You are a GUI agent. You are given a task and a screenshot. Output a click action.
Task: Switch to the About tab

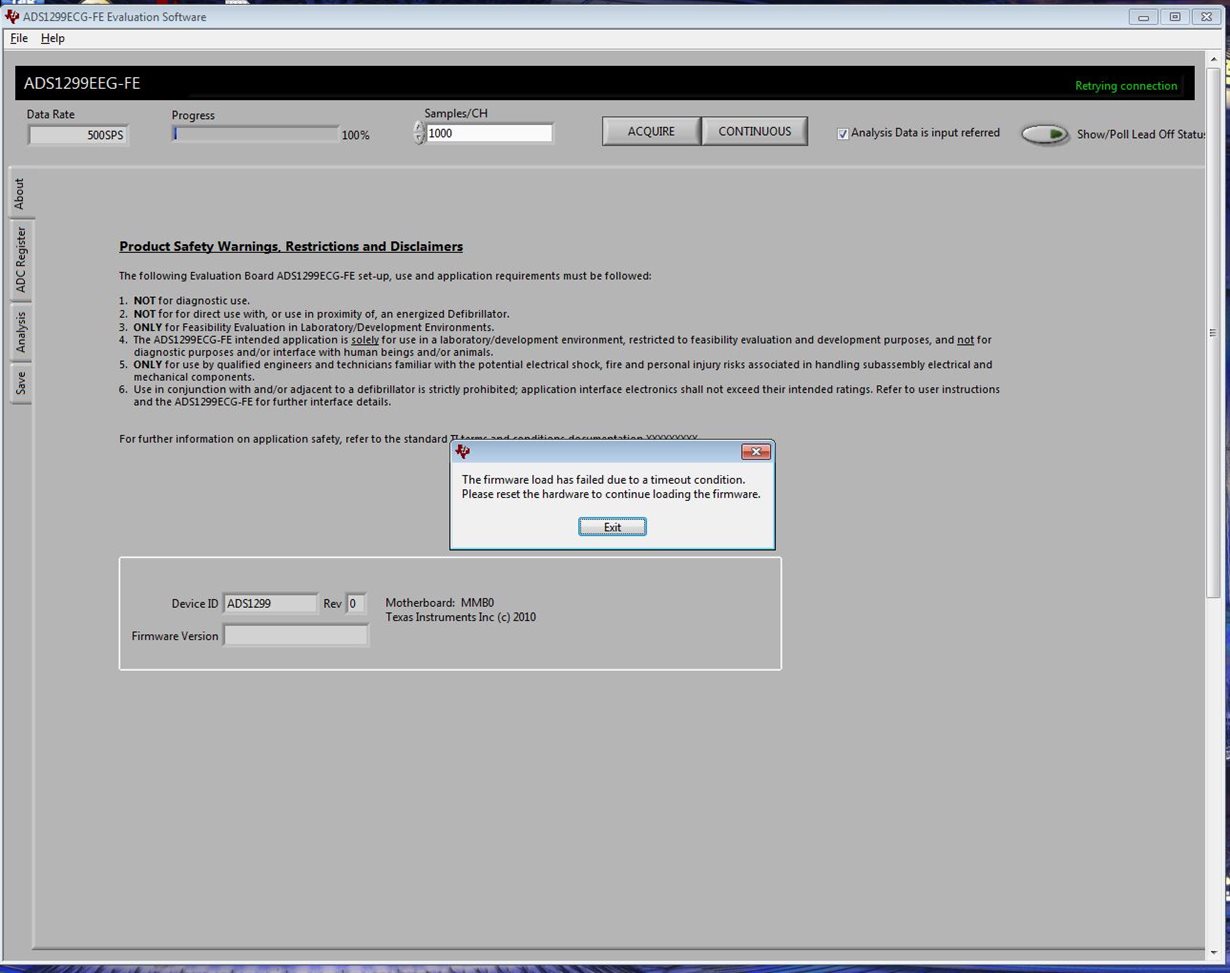[20, 194]
